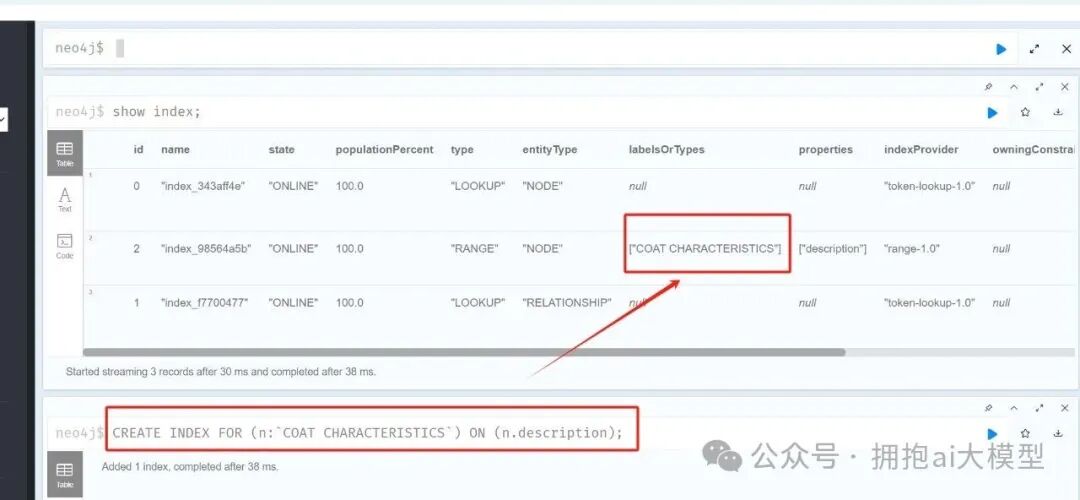Click the properties column header

pyautogui.click(x=825, y=149)
